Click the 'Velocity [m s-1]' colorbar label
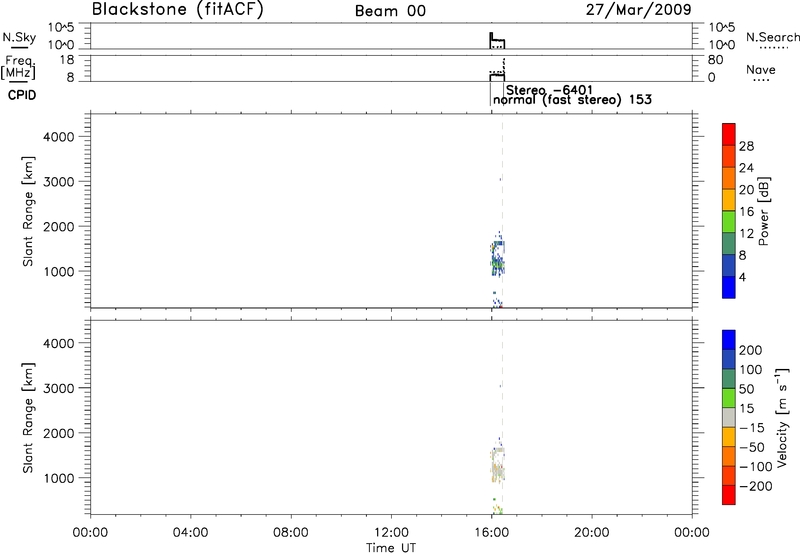Screen dimensions: 800x554 [x=782, y=417]
